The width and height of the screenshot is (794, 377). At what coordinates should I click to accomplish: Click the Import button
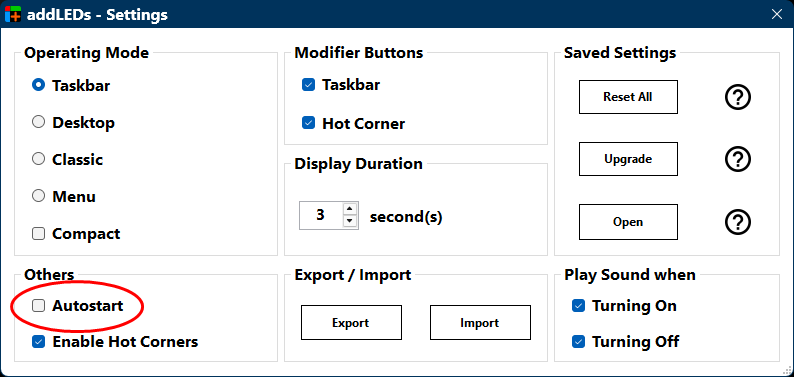(x=480, y=322)
